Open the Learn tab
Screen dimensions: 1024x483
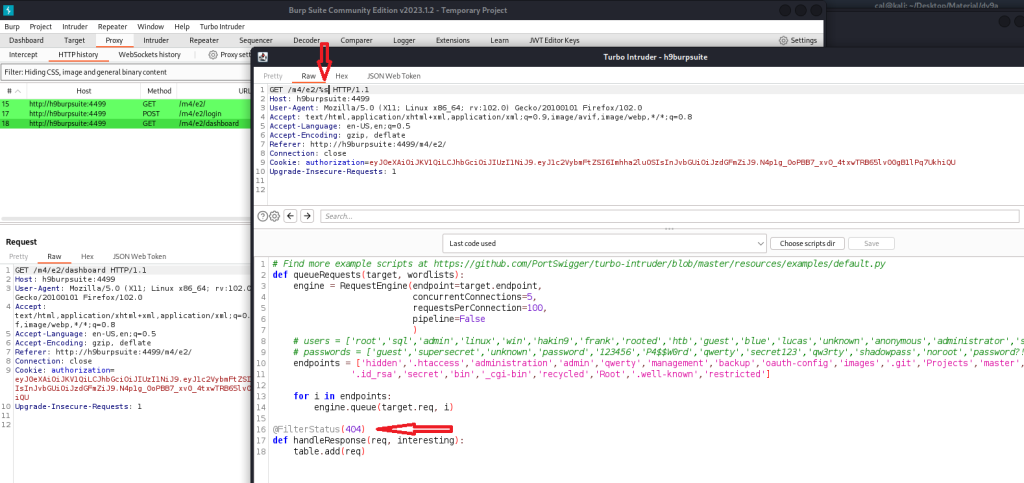pyautogui.click(x=500, y=40)
